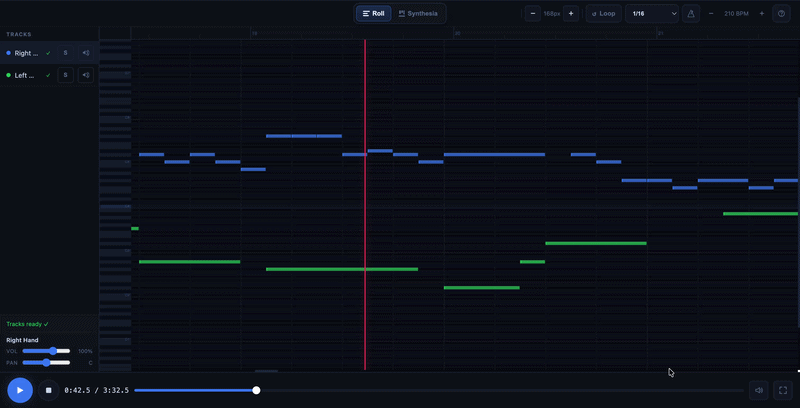Click the master volume speaker icon
This screenshot has height=408, width=800.
(759, 390)
